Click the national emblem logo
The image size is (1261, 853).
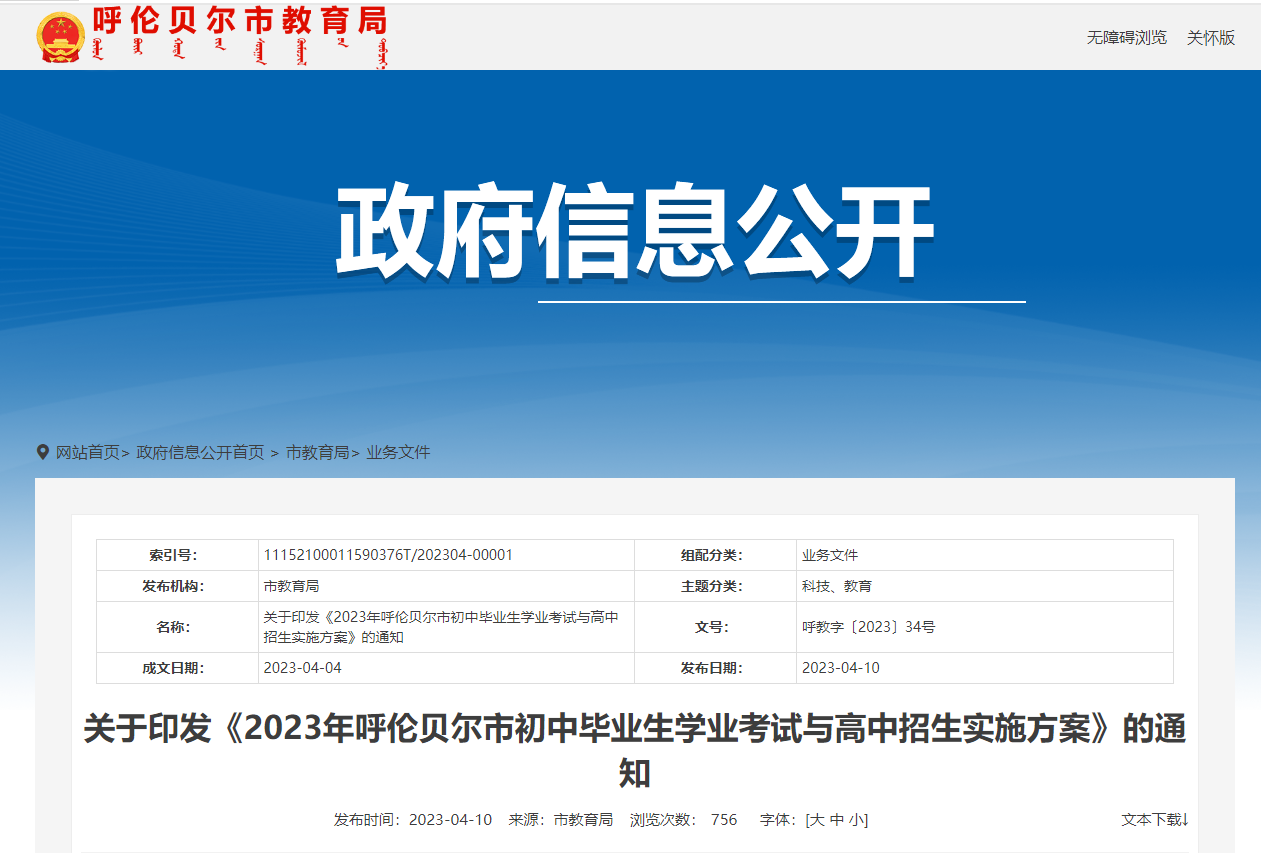(x=60, y=38)
